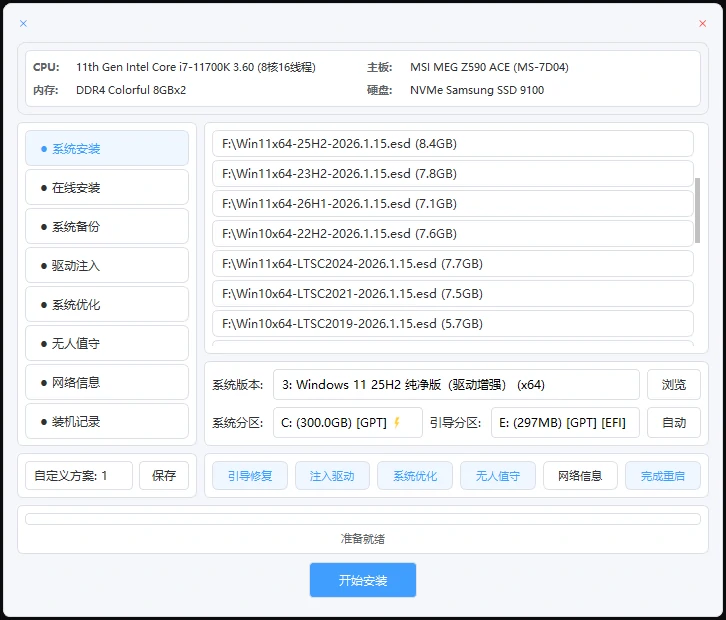Click 浏览 to browse for image
The width and height of the screenshot is (726, 620).
tap(674, 384)
